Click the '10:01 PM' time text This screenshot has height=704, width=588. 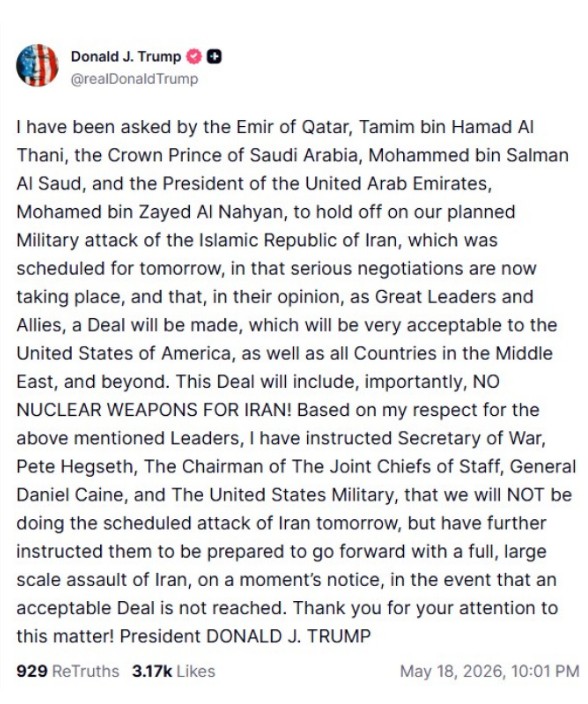545,671
